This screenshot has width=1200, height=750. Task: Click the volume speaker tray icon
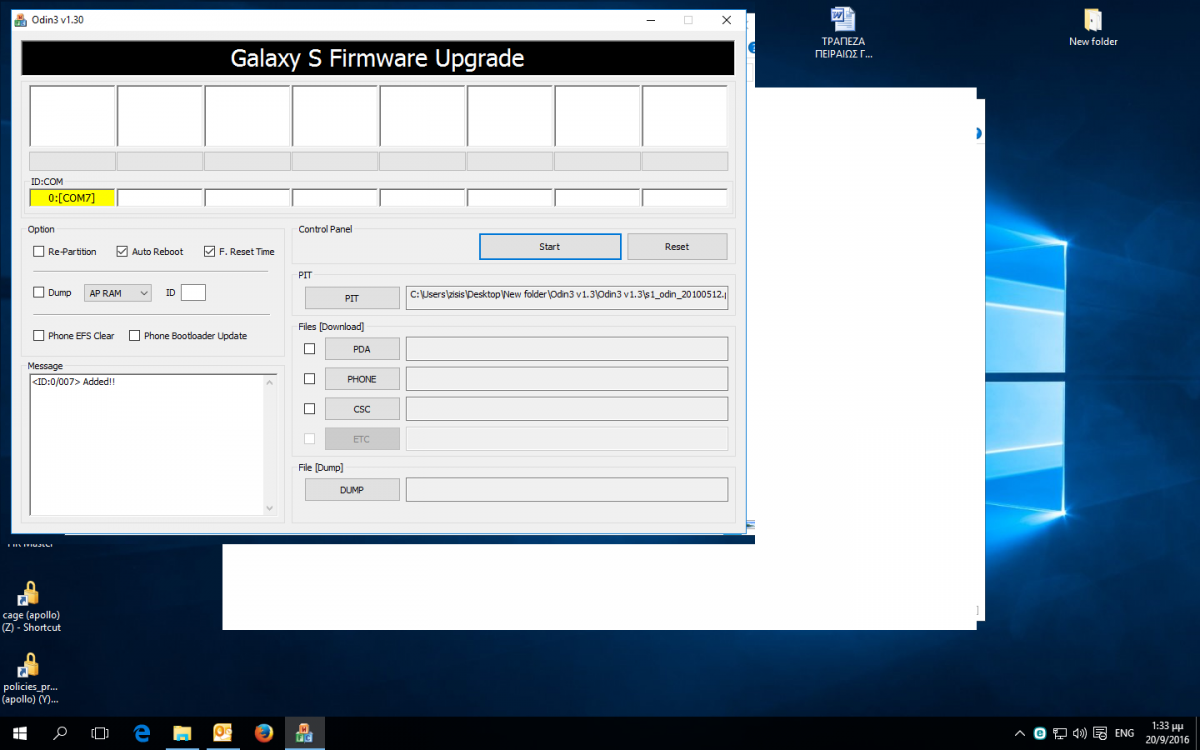pos(1079,733)
